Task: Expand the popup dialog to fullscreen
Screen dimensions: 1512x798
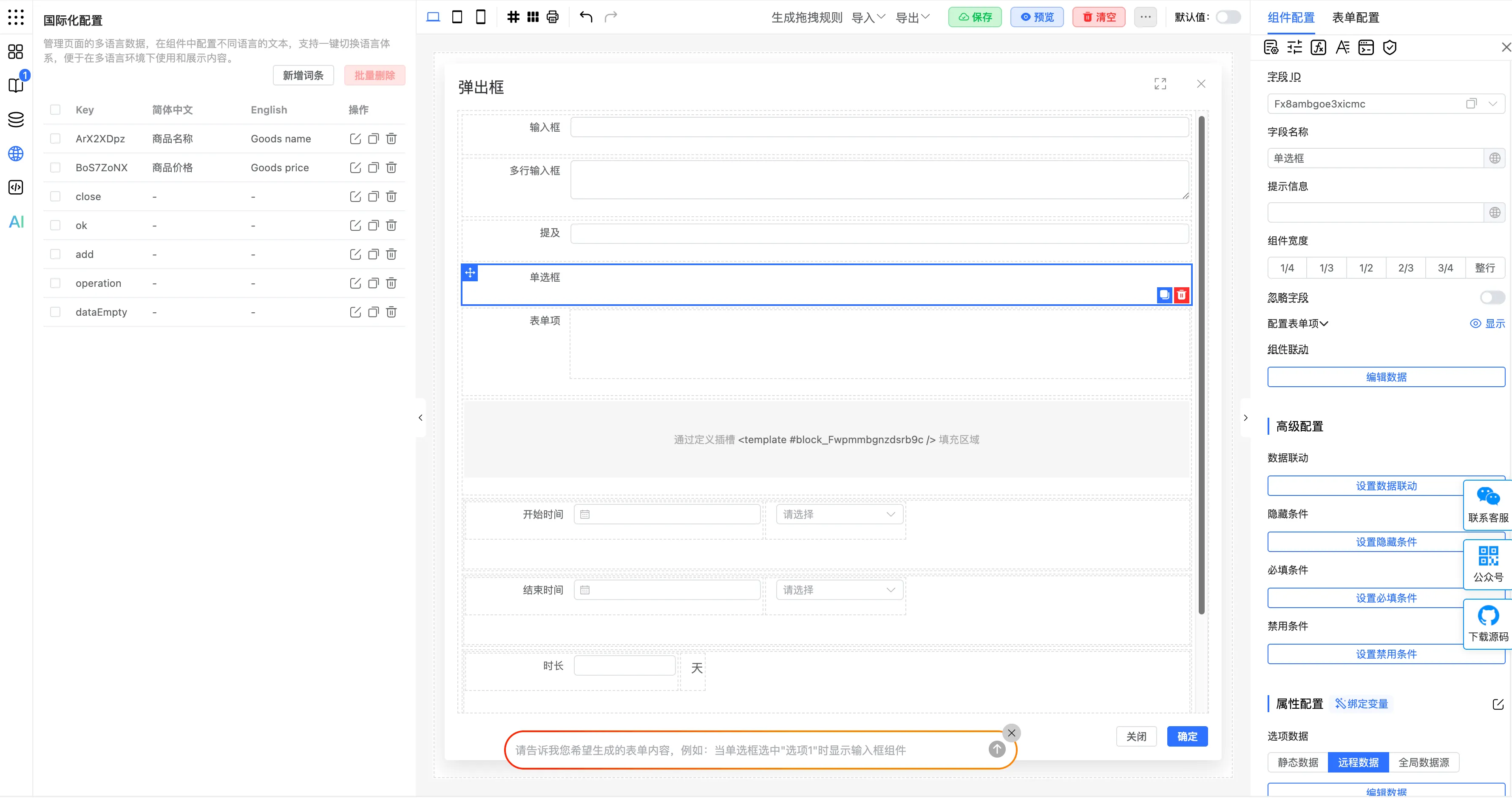Action: click(1160, 84)
